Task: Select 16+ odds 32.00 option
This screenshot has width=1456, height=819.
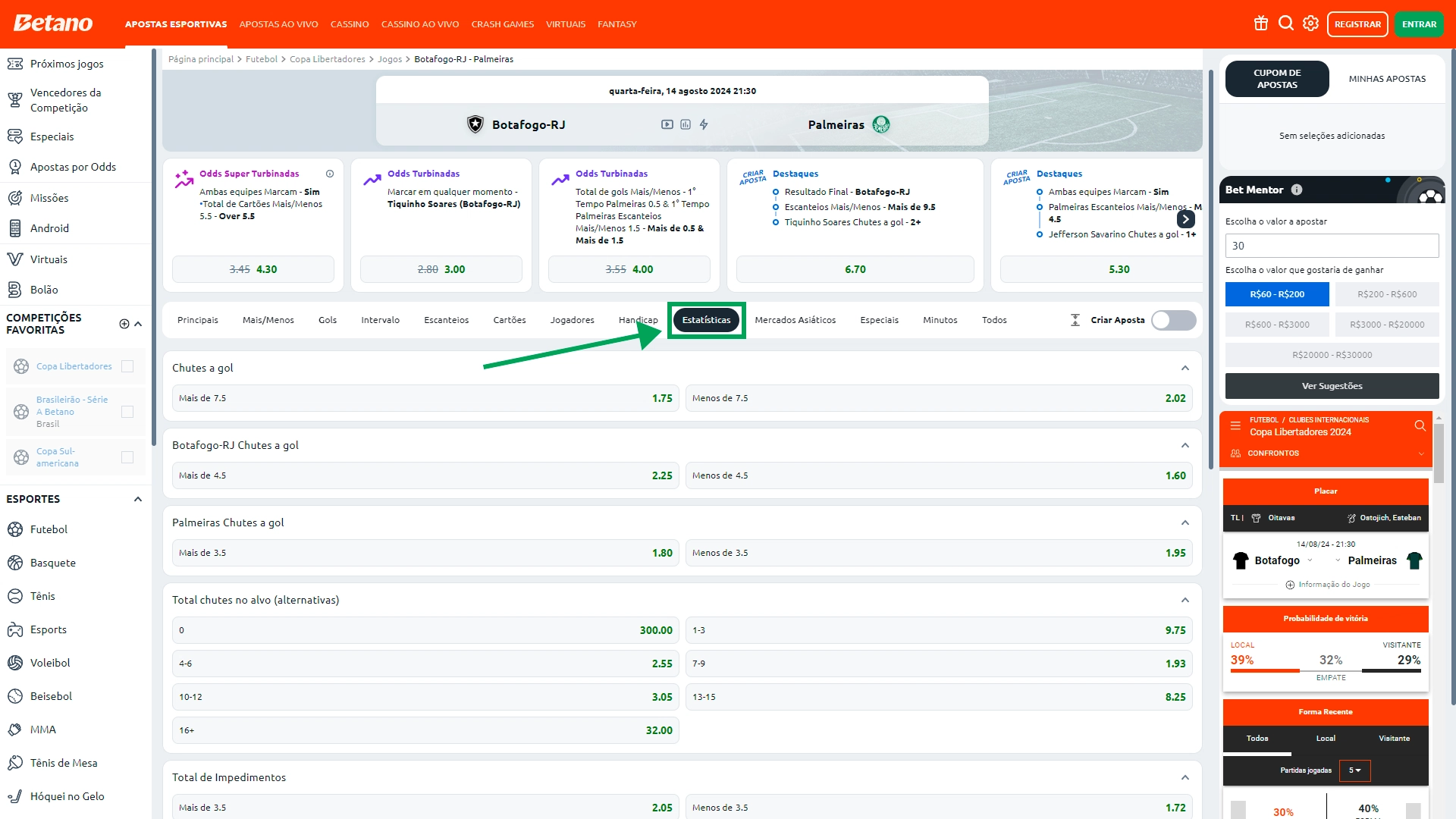Action: click(x=426, y=730)
